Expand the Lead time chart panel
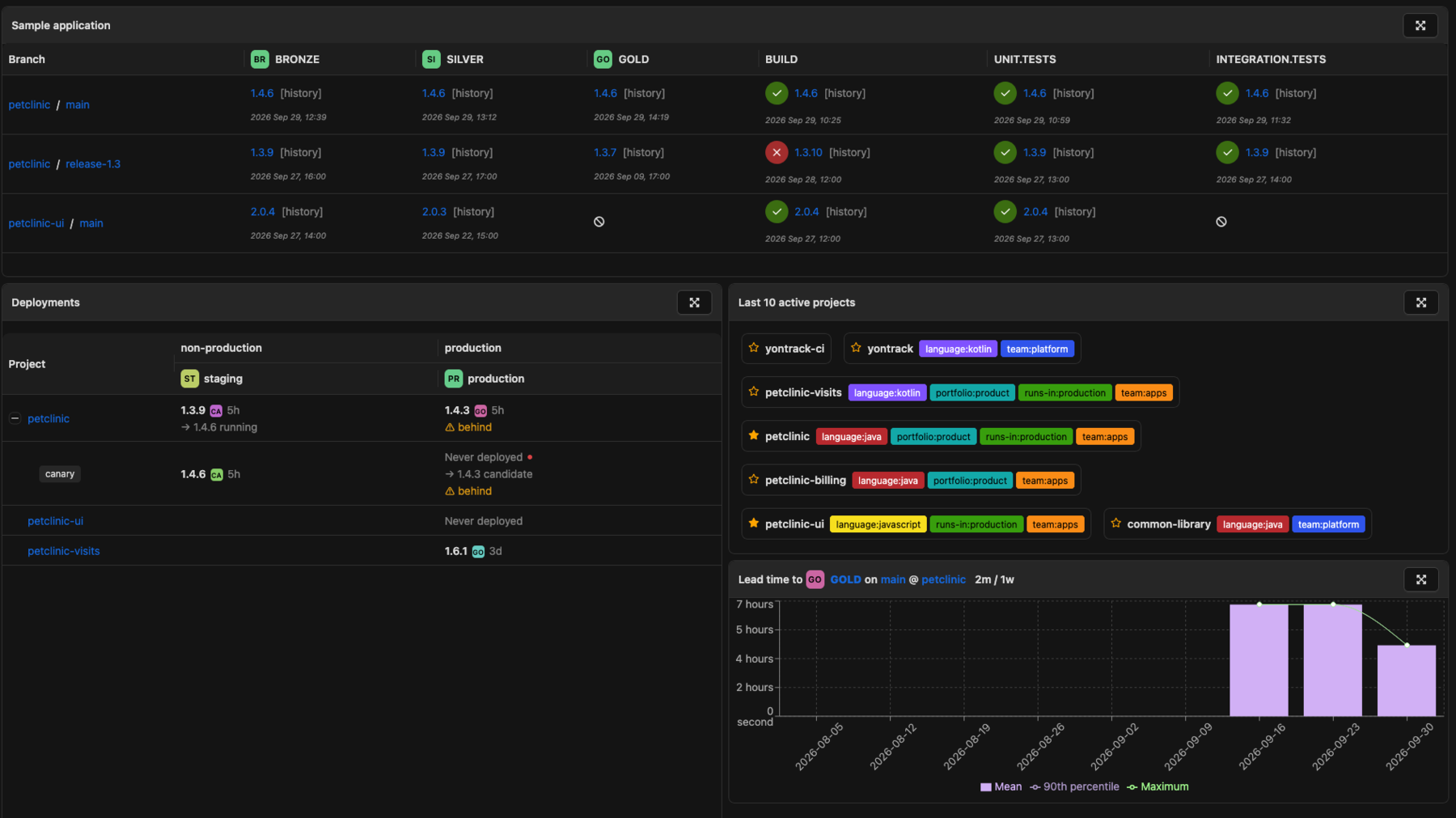Screen dimensions: 1456x818 [1420, 579]
